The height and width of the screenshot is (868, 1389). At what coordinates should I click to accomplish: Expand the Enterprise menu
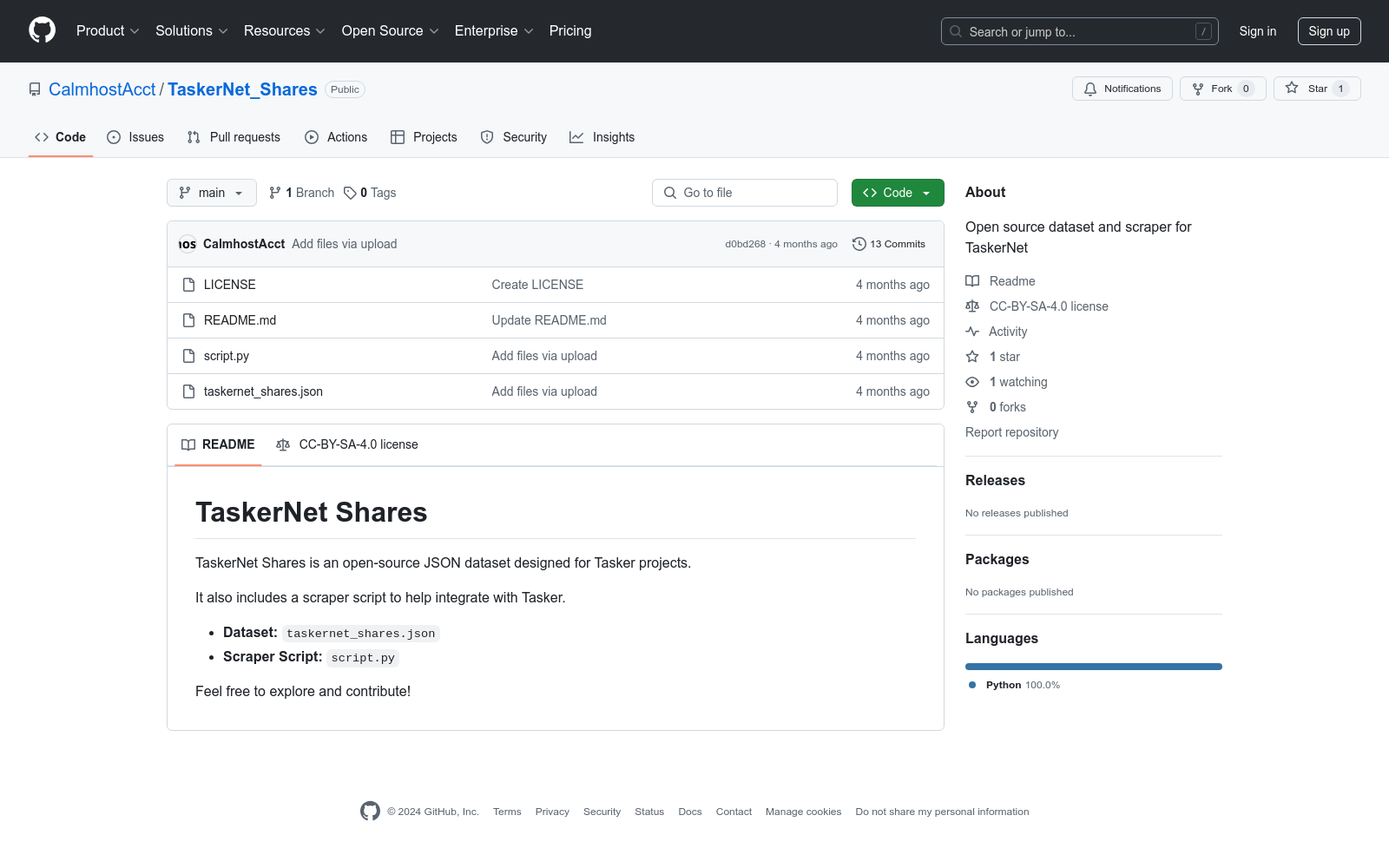click(x=494, y=30)
